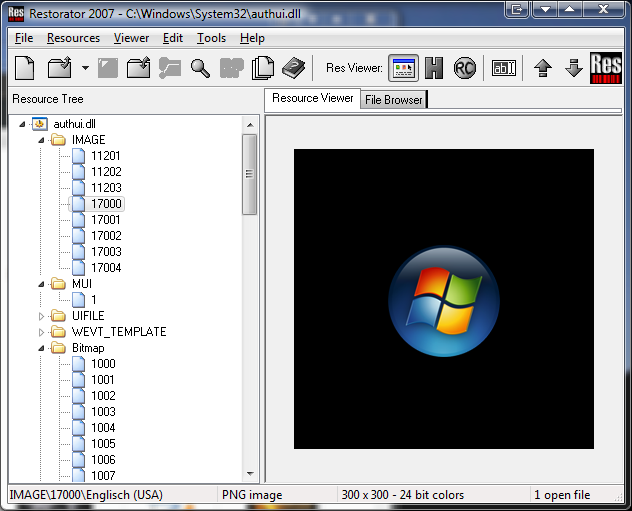Click the grayed Grab resources icon
The image size is (632, 511).
170,68
